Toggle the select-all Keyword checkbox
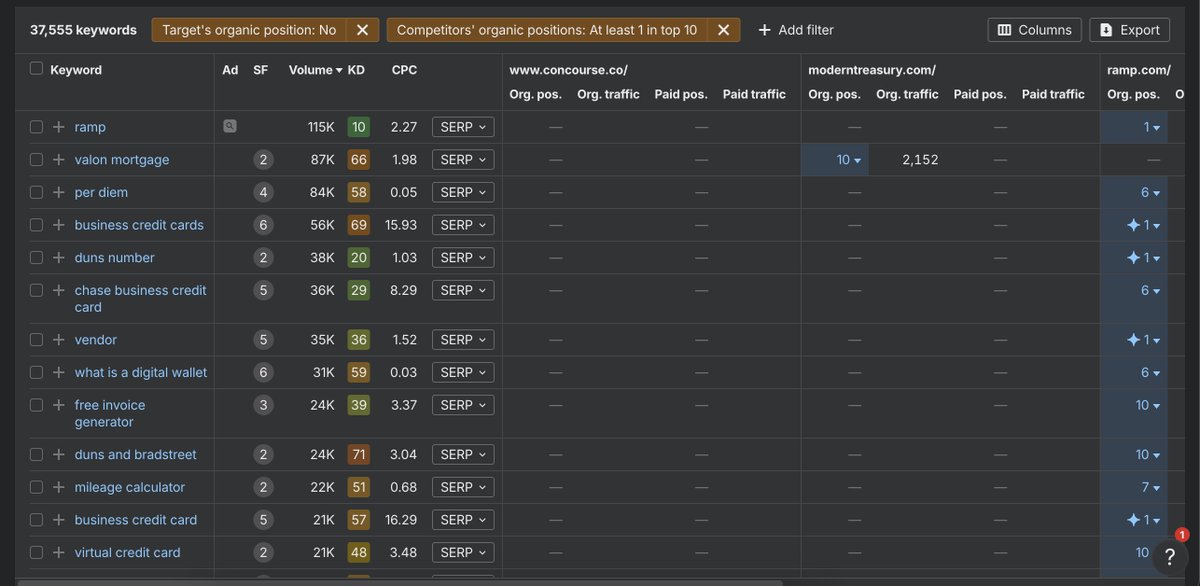This screenshot has height=586, width=1200. [36, 69]
